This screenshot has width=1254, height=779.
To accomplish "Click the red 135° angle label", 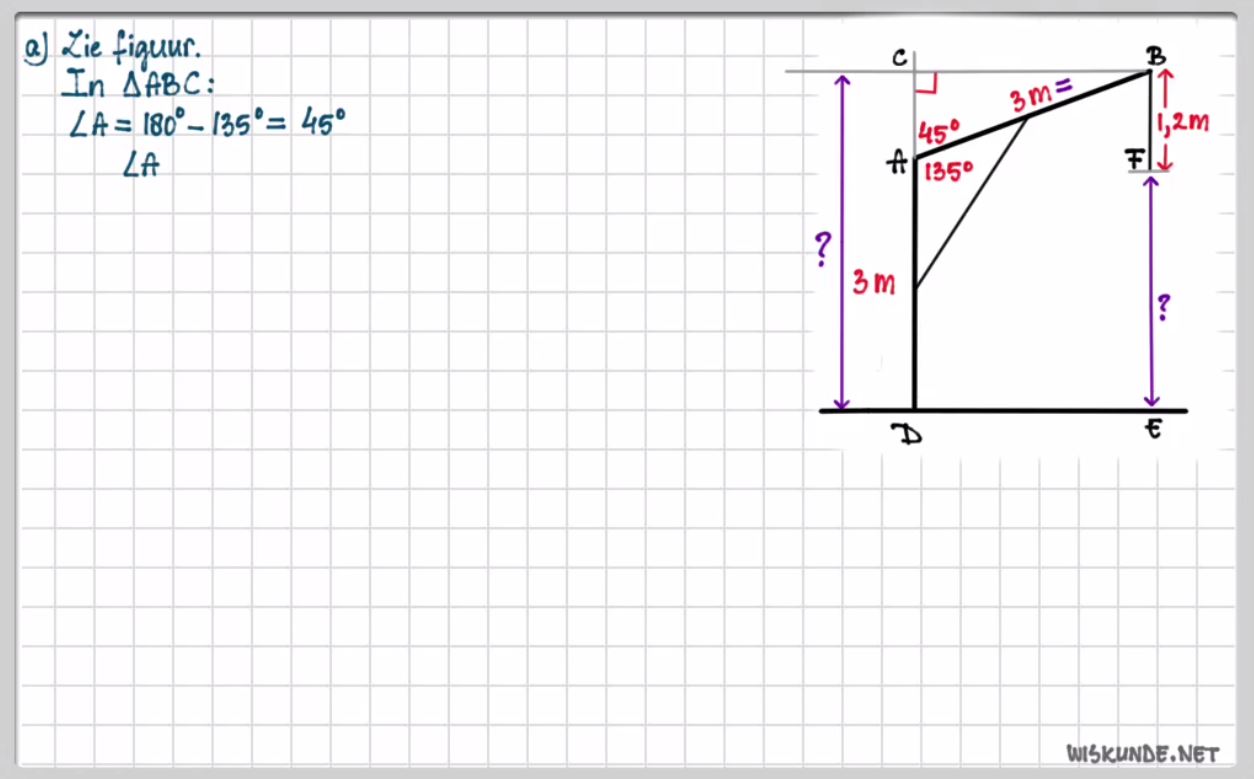I will point(947,172).
